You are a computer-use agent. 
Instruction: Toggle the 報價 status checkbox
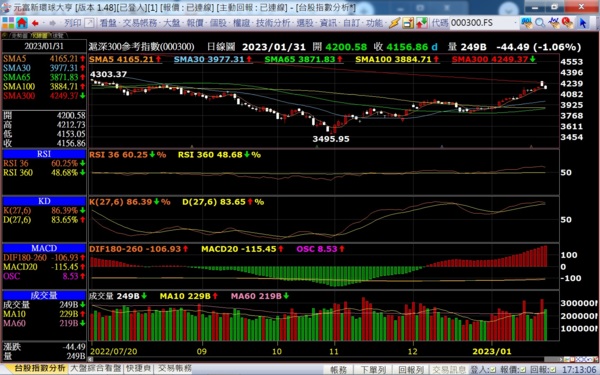(523, 370)
